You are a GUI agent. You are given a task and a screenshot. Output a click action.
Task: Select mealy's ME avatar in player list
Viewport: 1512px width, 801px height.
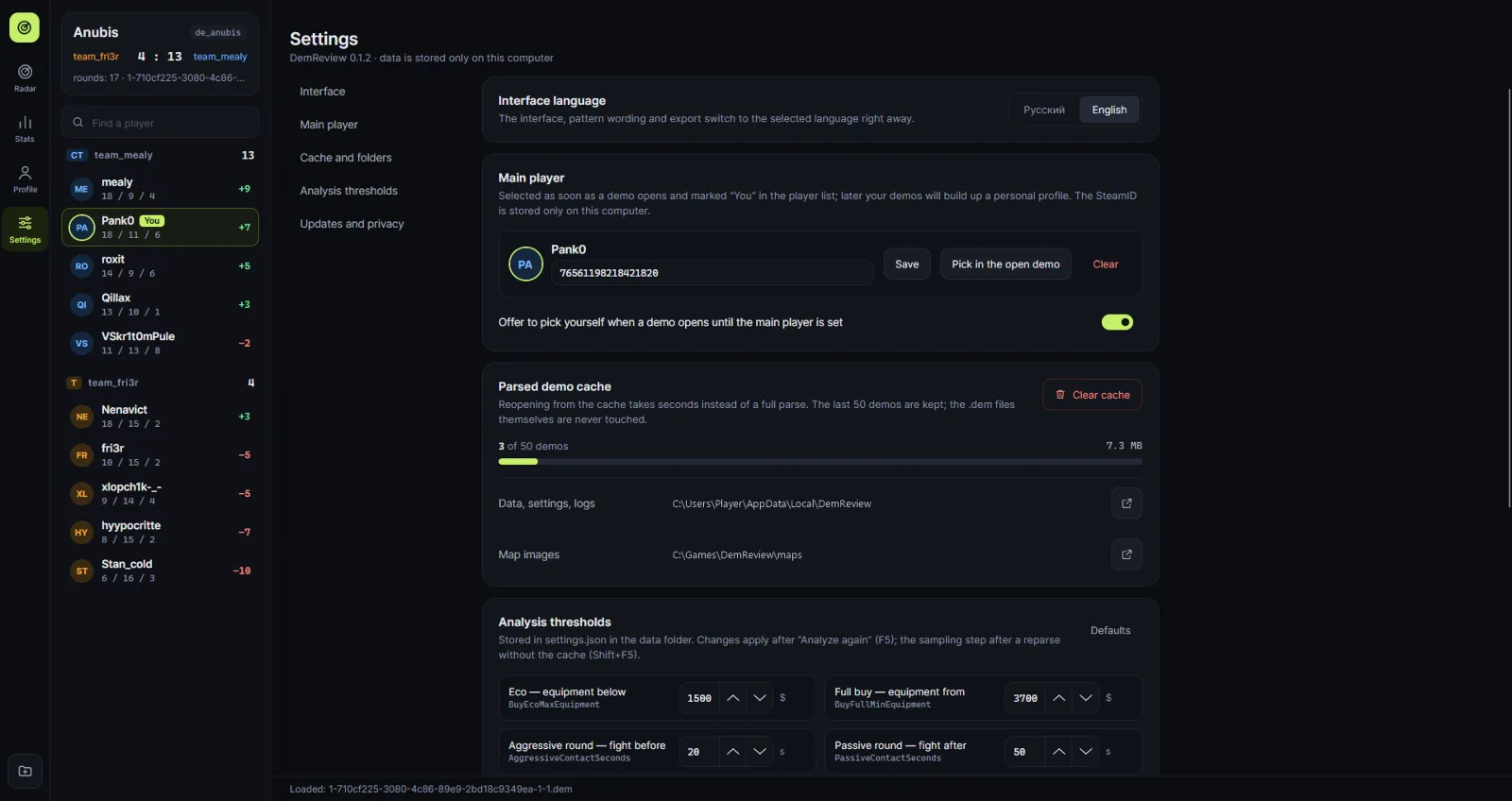[81, 189]
